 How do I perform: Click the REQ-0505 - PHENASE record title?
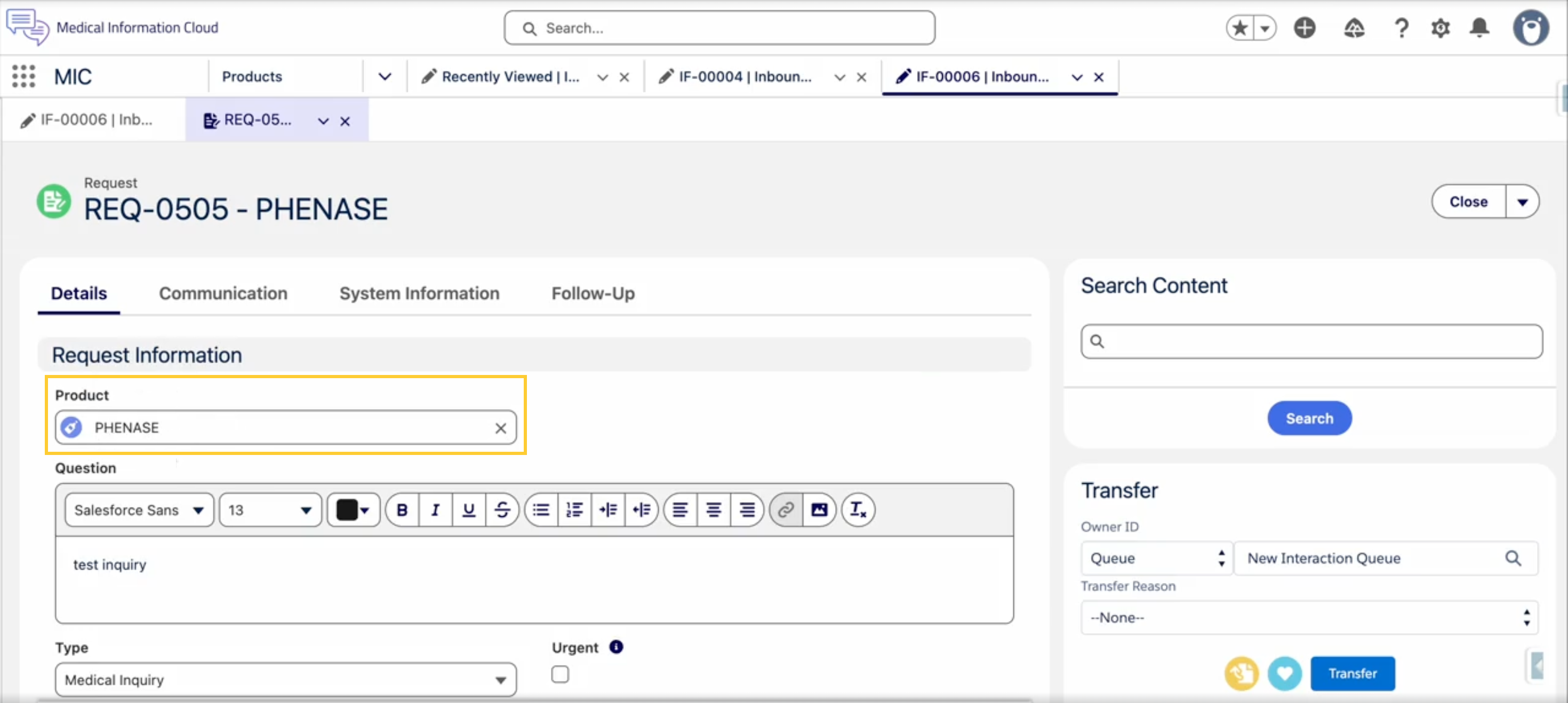tap(236, 210)
